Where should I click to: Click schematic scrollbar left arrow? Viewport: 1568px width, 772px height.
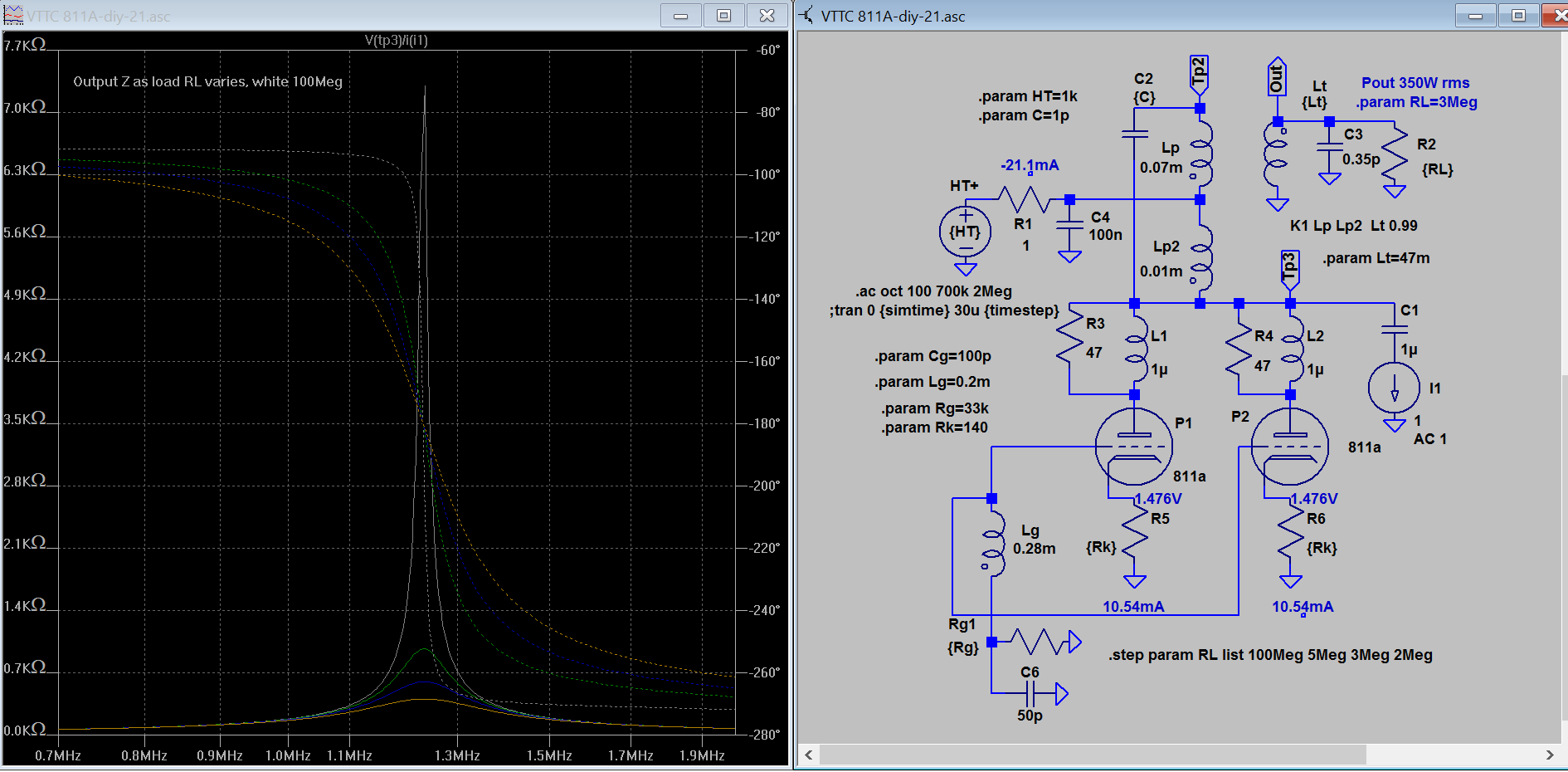pos(809,755)
